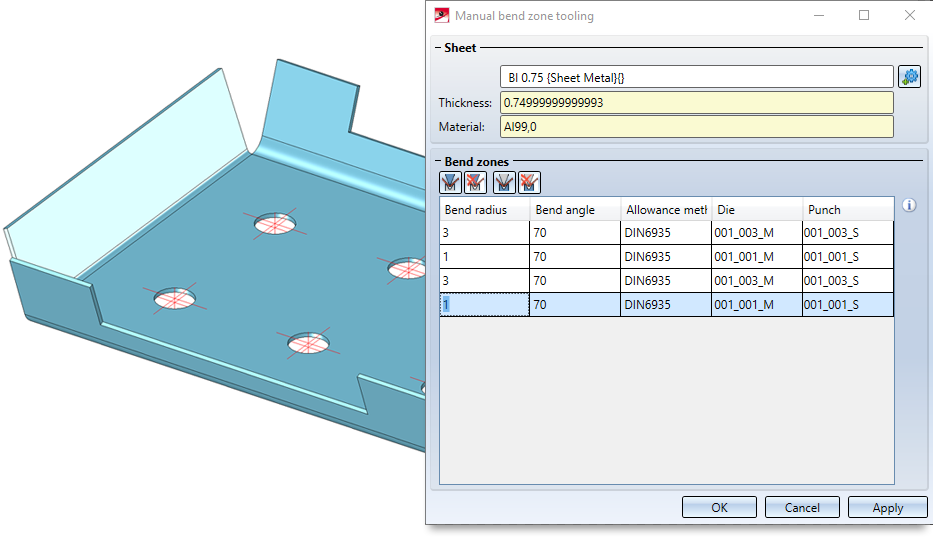Click the Allowance method column header
The image size is (933, 539).
pyautogui.click(x=666, y=209)
